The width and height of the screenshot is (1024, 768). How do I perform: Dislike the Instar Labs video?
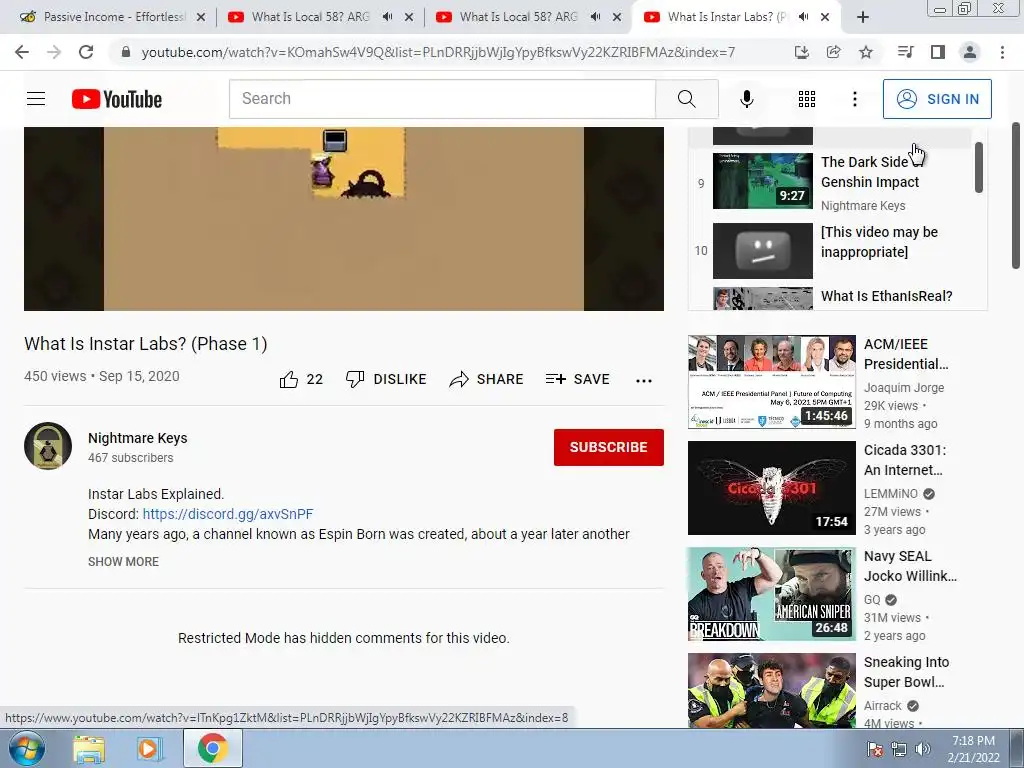pos(386,379)
